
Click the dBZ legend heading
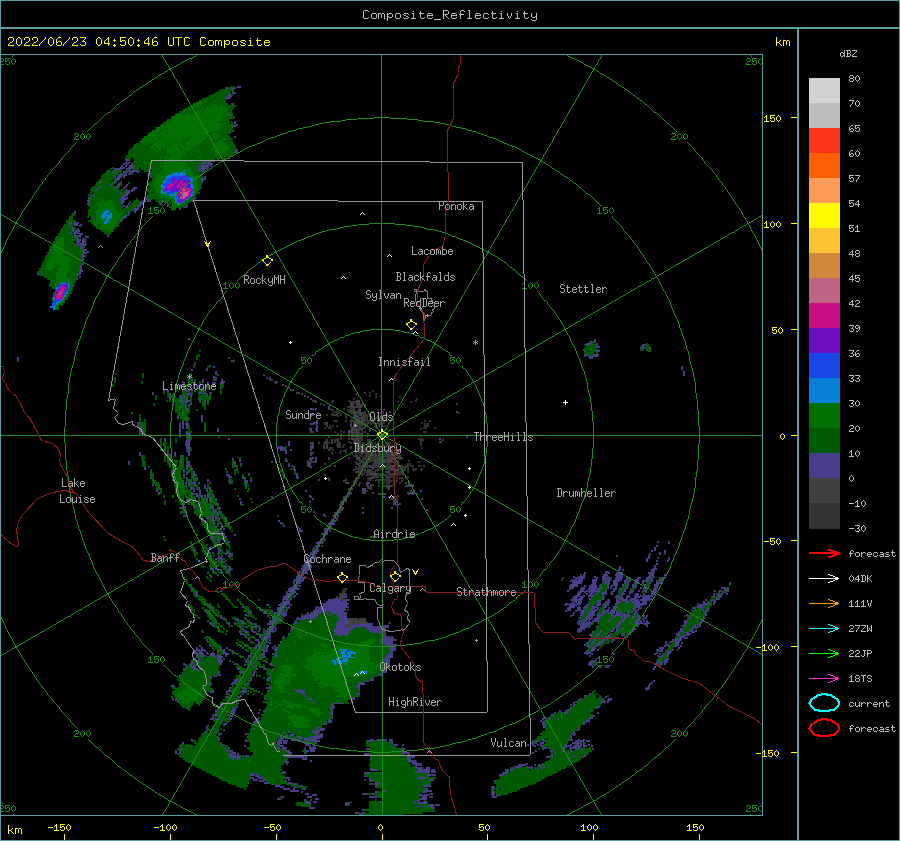[x=848, y=53]
